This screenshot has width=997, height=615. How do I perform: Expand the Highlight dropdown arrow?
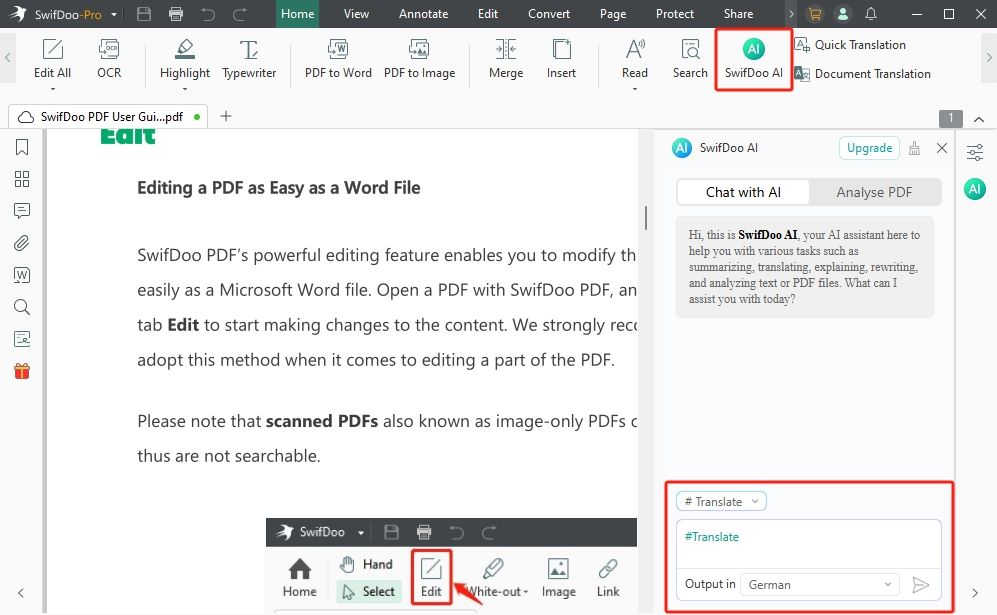tap(184, 89)
